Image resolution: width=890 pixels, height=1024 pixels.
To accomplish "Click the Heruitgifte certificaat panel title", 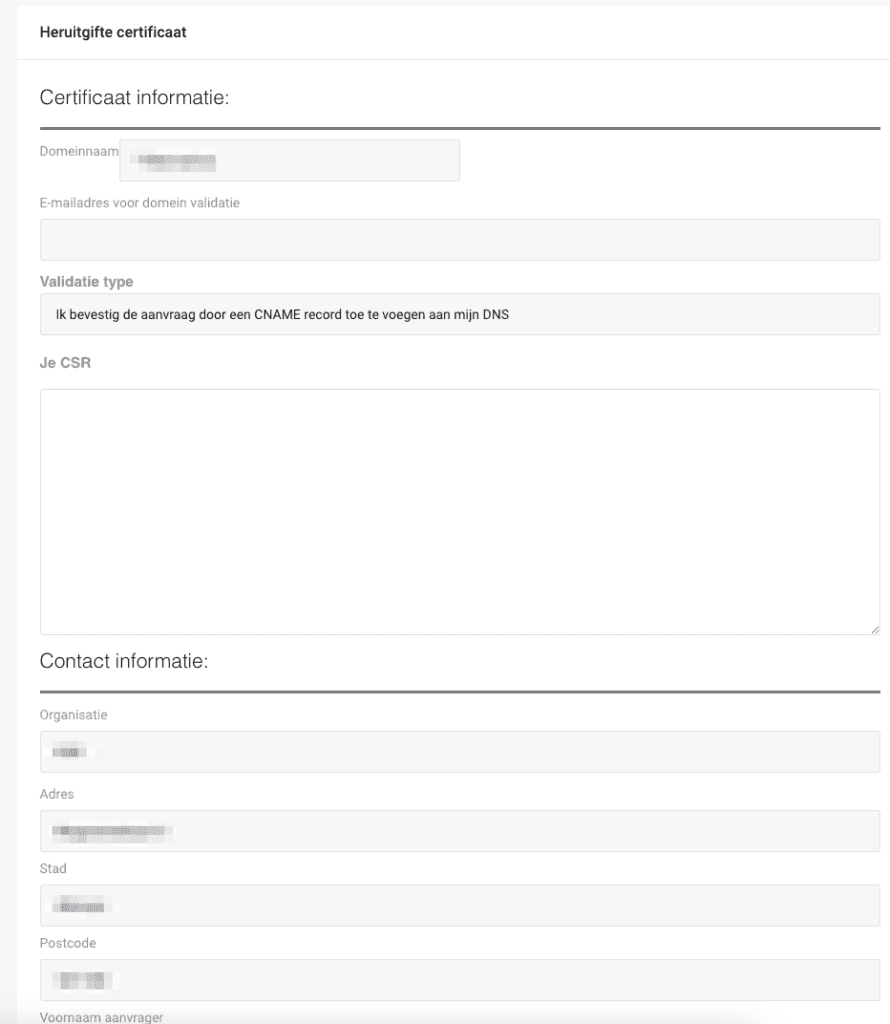I will pyautogui.click(x=113, y=32).
